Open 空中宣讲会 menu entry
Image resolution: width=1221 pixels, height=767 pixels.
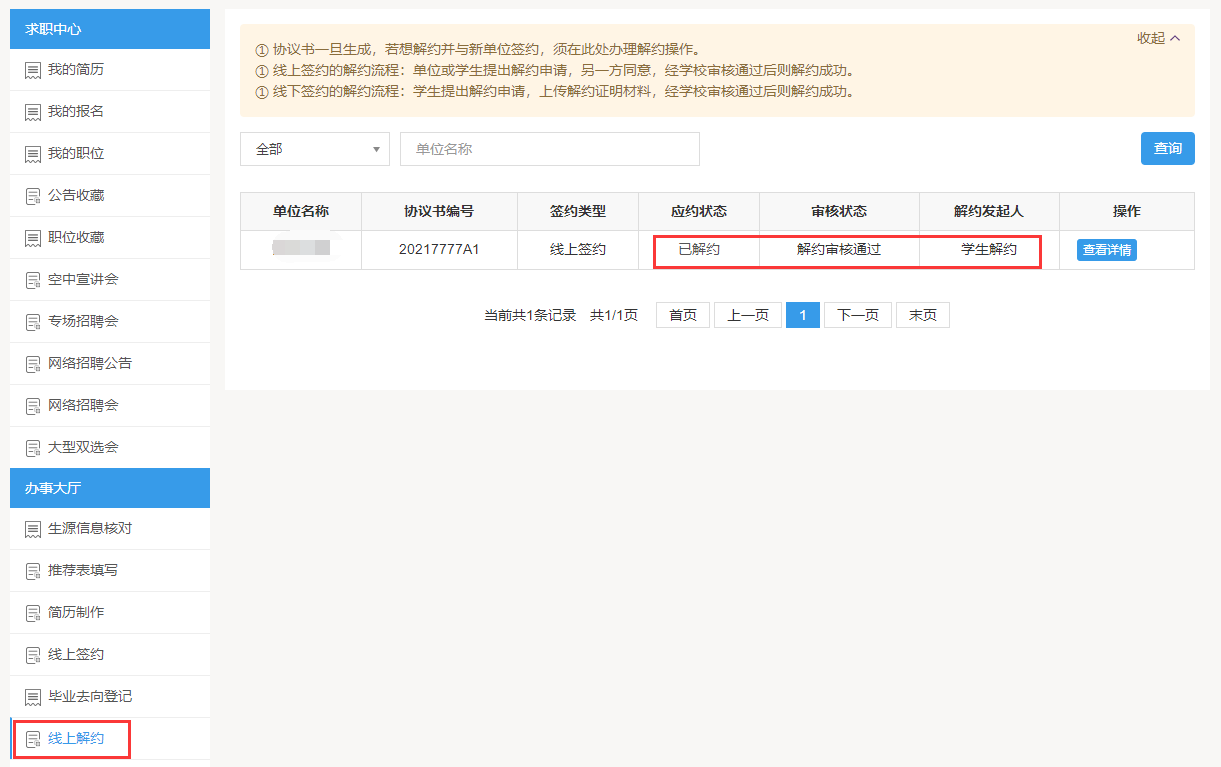coord(110,280)
